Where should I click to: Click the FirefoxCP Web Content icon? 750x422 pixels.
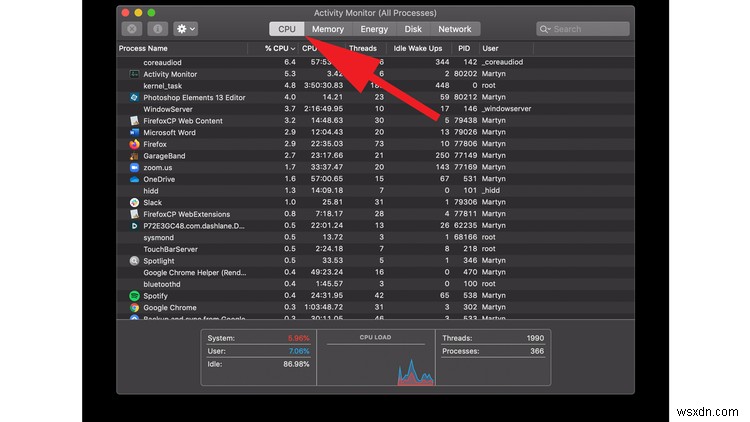pos(134,121)
